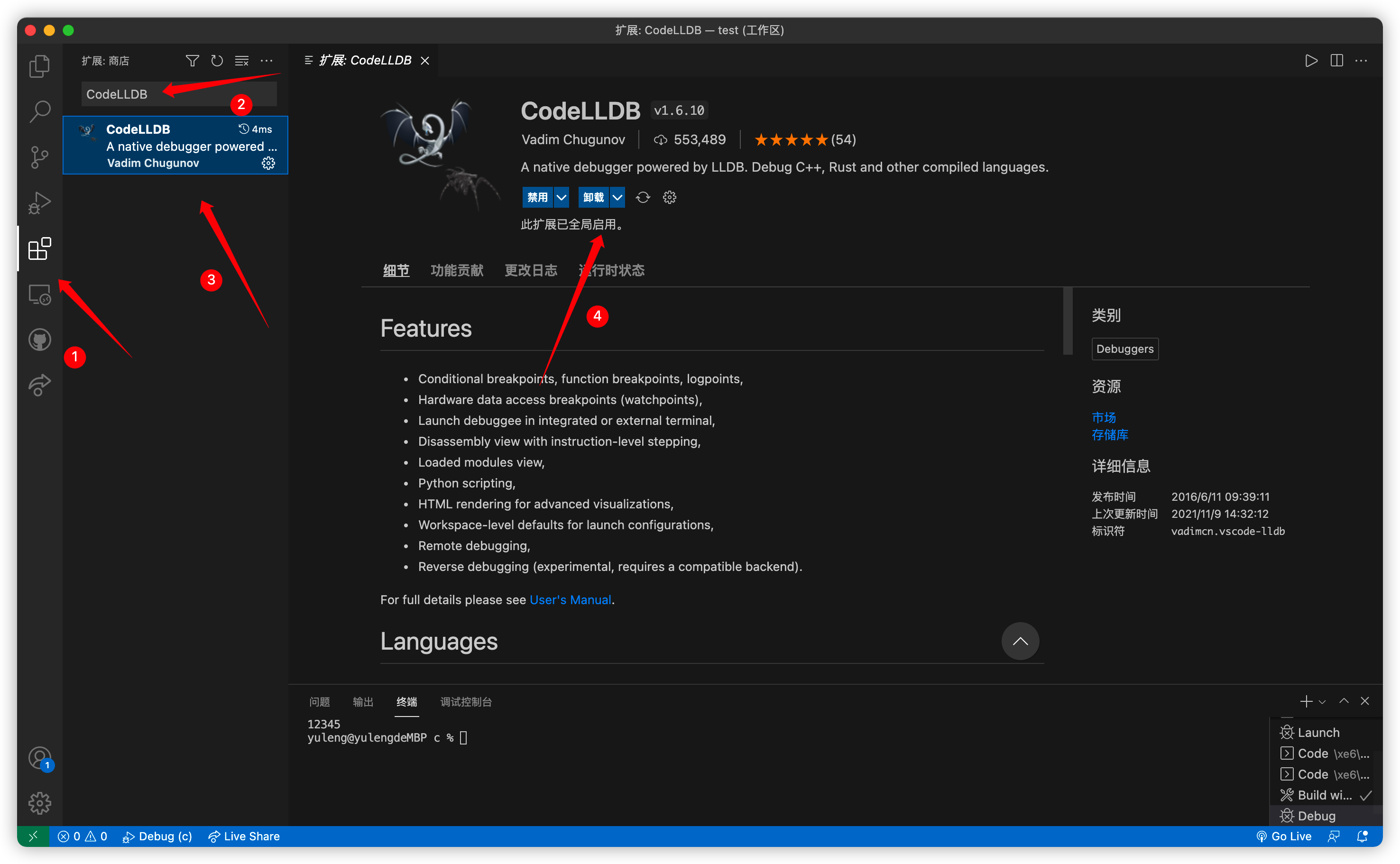Add a new terminal with plus icon
The width and height of the screenshot is (1400, 864).
(1306, 701)
